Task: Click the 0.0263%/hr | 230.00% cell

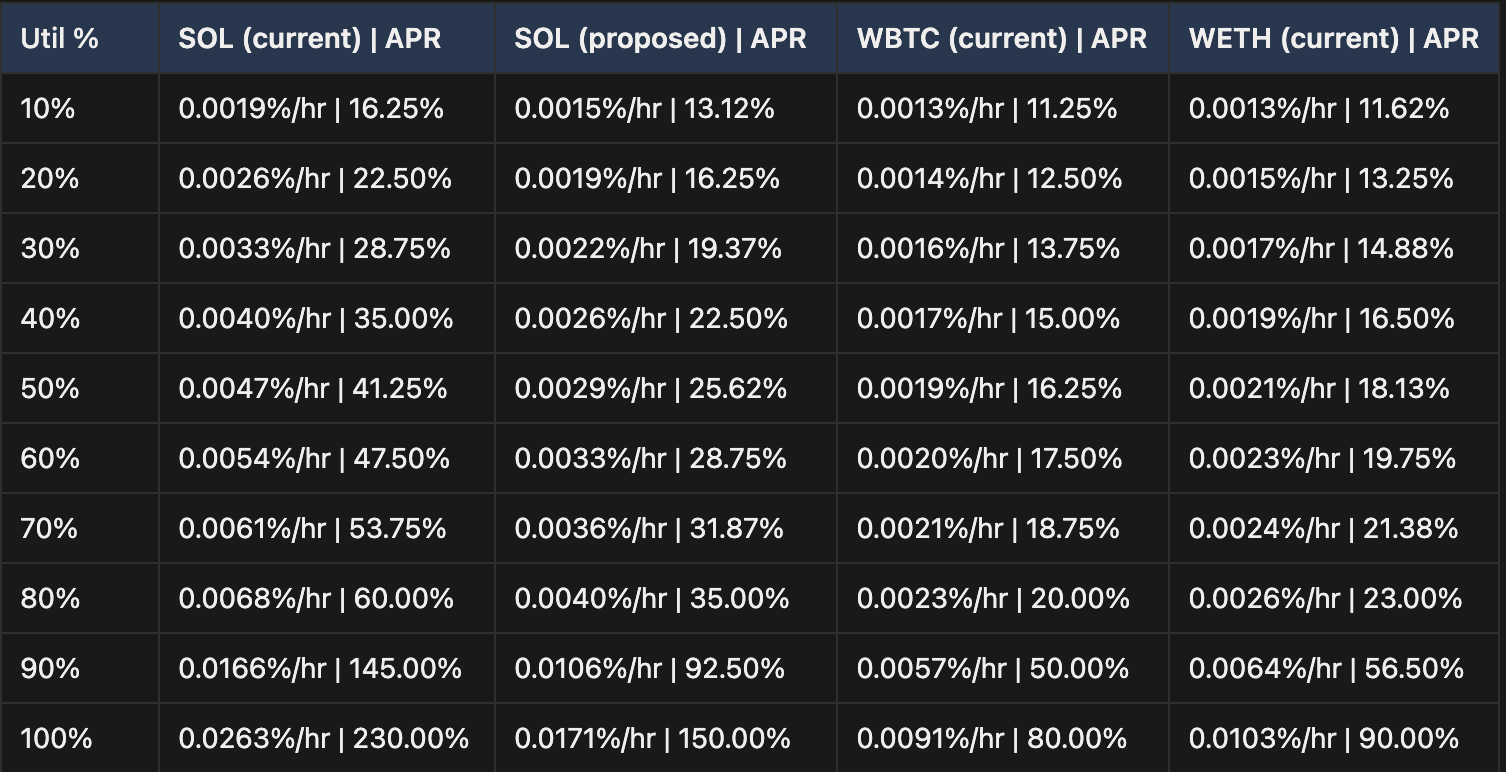Action: (x=323, y=738)
